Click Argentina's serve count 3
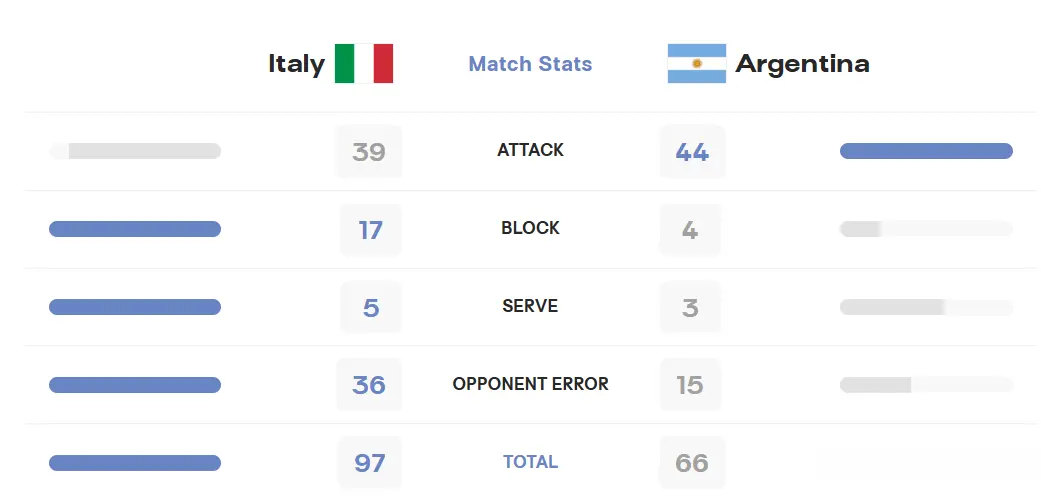 coord(690,308)
